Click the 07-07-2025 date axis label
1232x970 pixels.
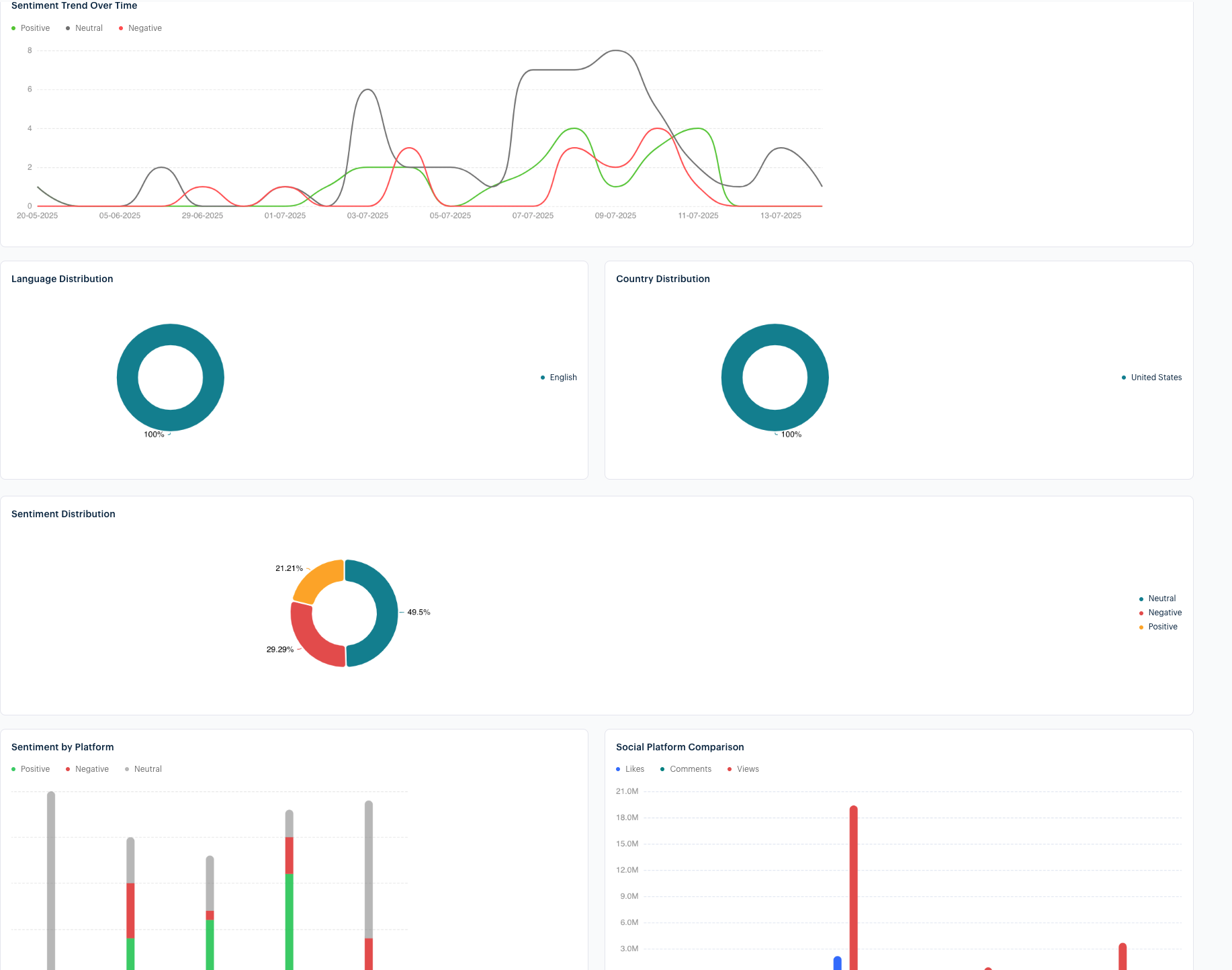point(533,216)
